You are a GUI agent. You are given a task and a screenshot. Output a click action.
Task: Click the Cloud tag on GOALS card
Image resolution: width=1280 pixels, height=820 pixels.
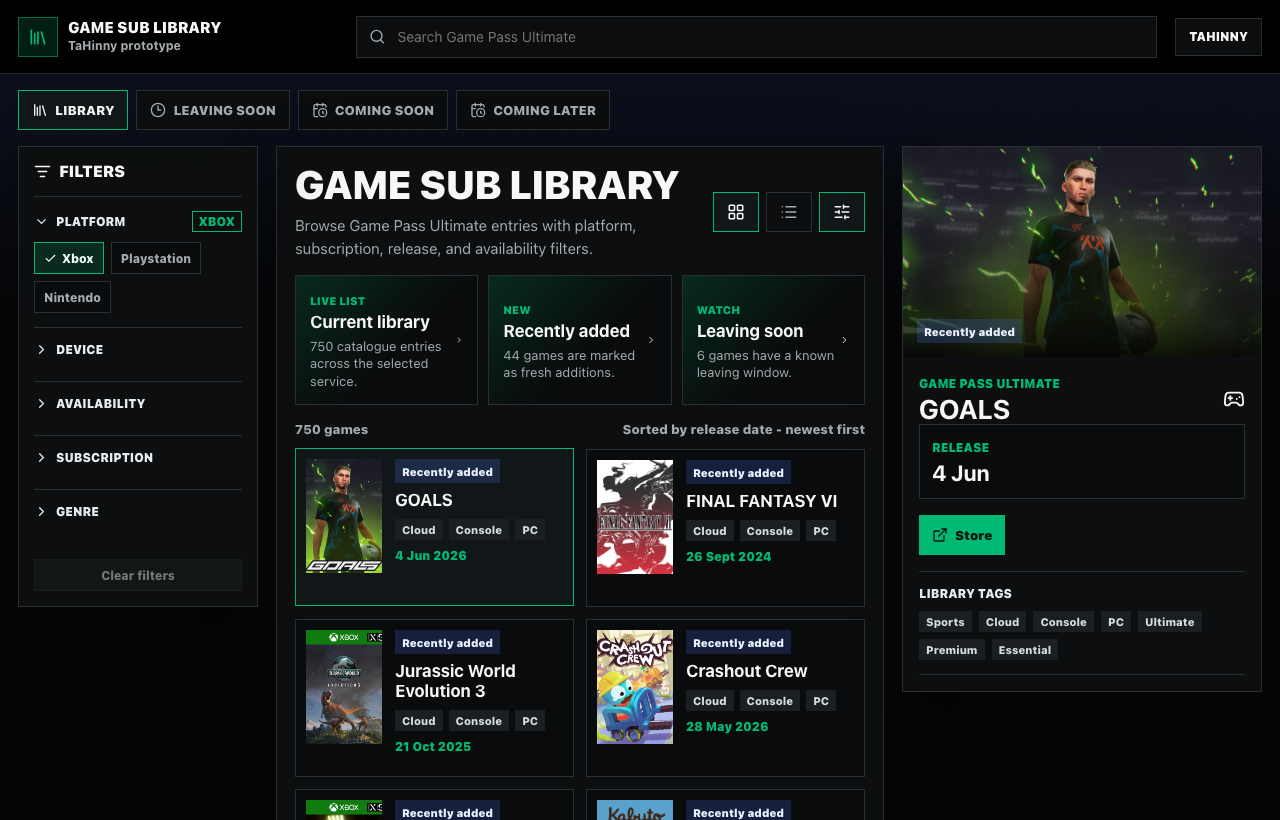419,530
